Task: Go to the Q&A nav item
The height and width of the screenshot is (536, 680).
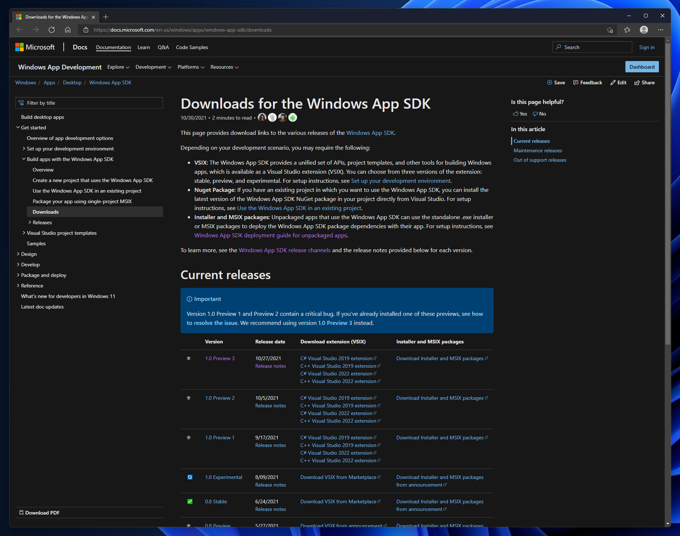Action: tap(163, 47)
